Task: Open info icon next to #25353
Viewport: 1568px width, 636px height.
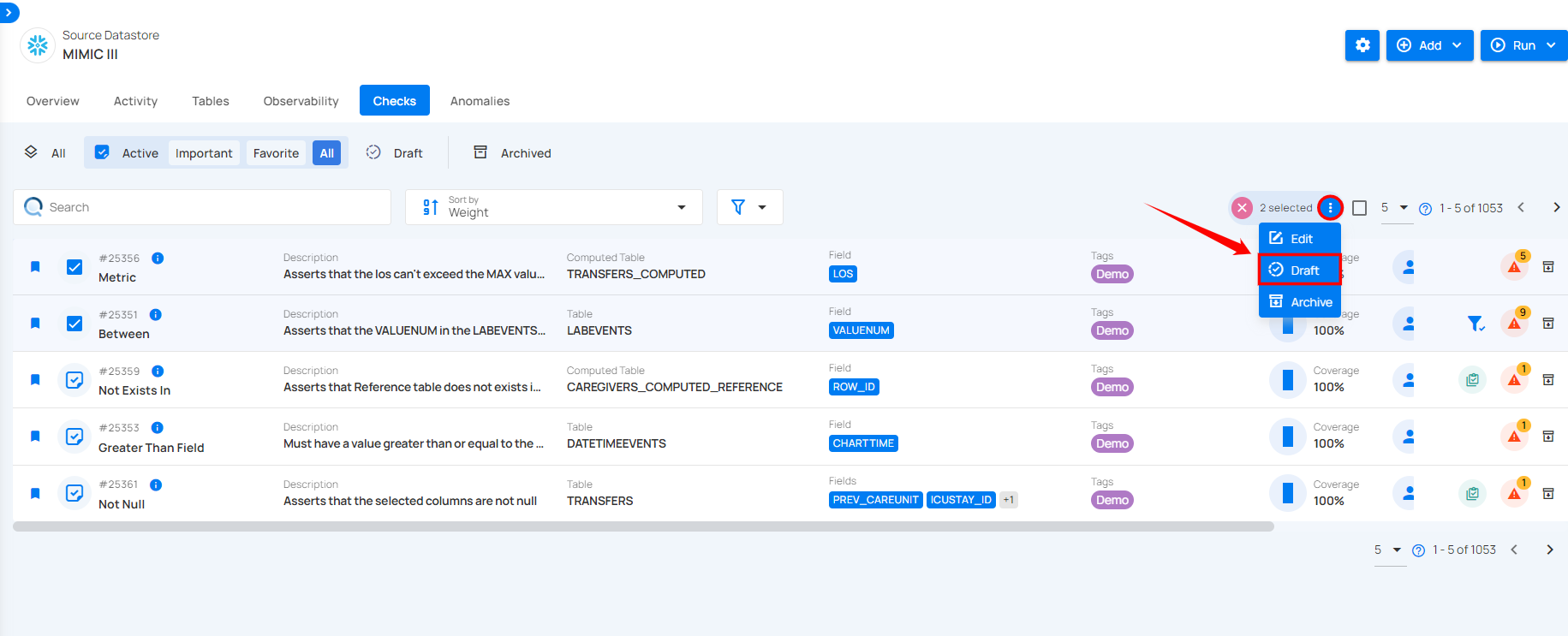Action: click(x=157, y=427)
